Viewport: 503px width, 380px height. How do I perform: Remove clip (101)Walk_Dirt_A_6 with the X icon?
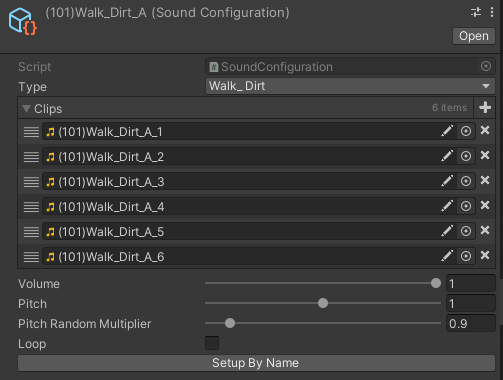tap(485, 255)
